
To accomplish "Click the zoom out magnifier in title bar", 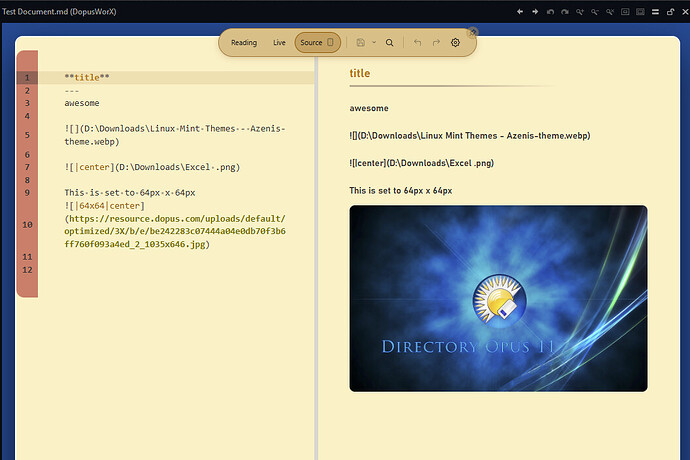I will [x=595, y=12].
